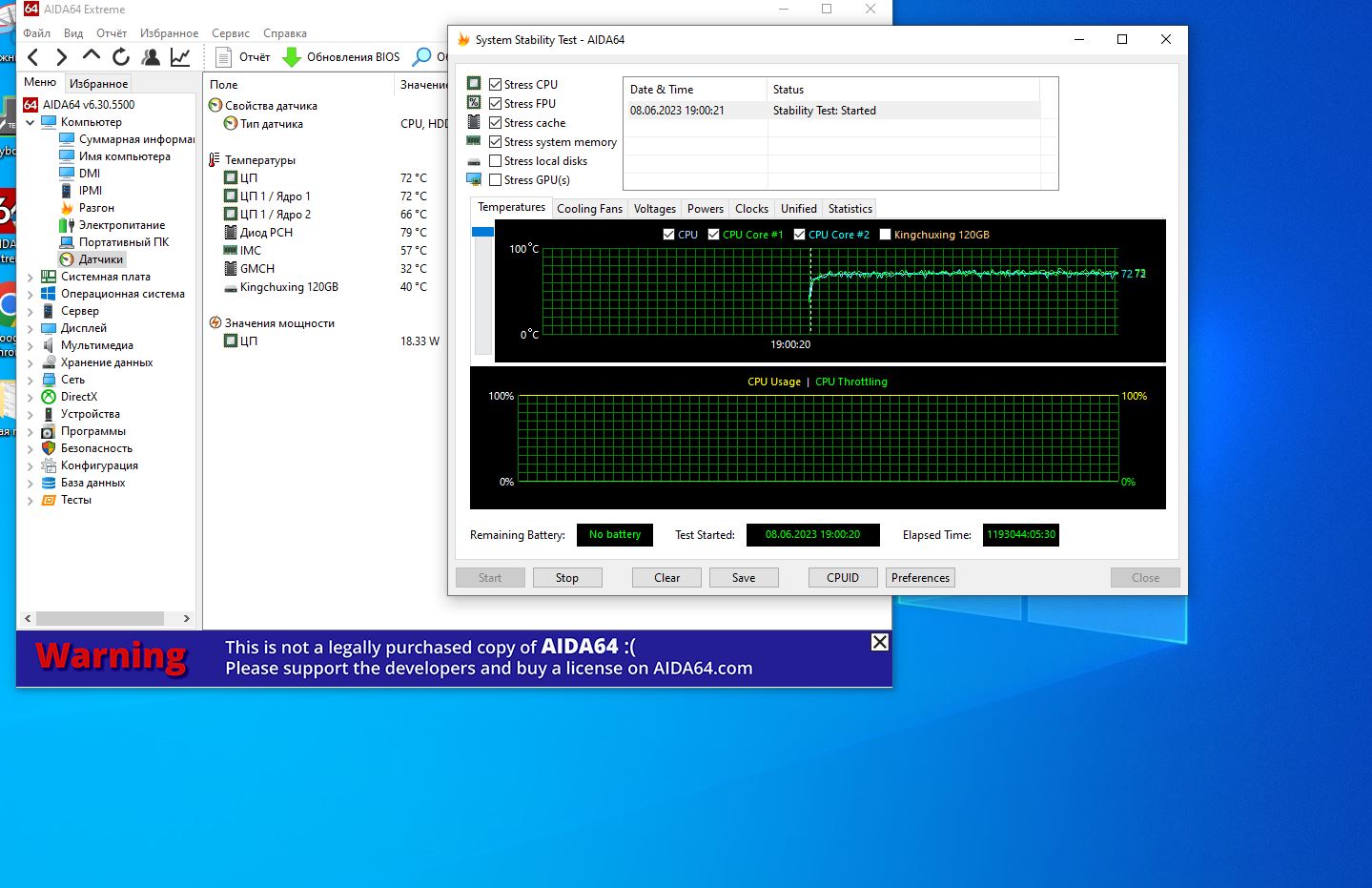Go up one level with up arrow icon

[92, 56]
